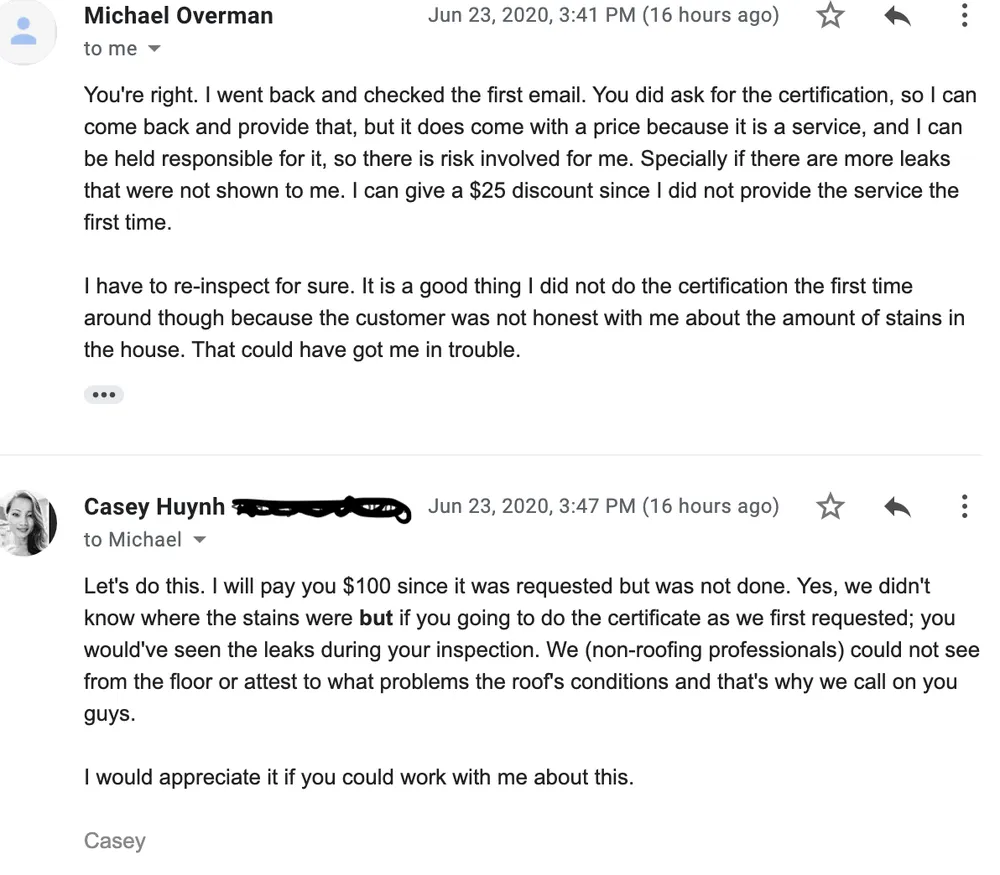Image resolution: width=1000 pixels, height=875 pixels.
Task: Reply to Casey Huynh's message
Action: click(897, 507)
